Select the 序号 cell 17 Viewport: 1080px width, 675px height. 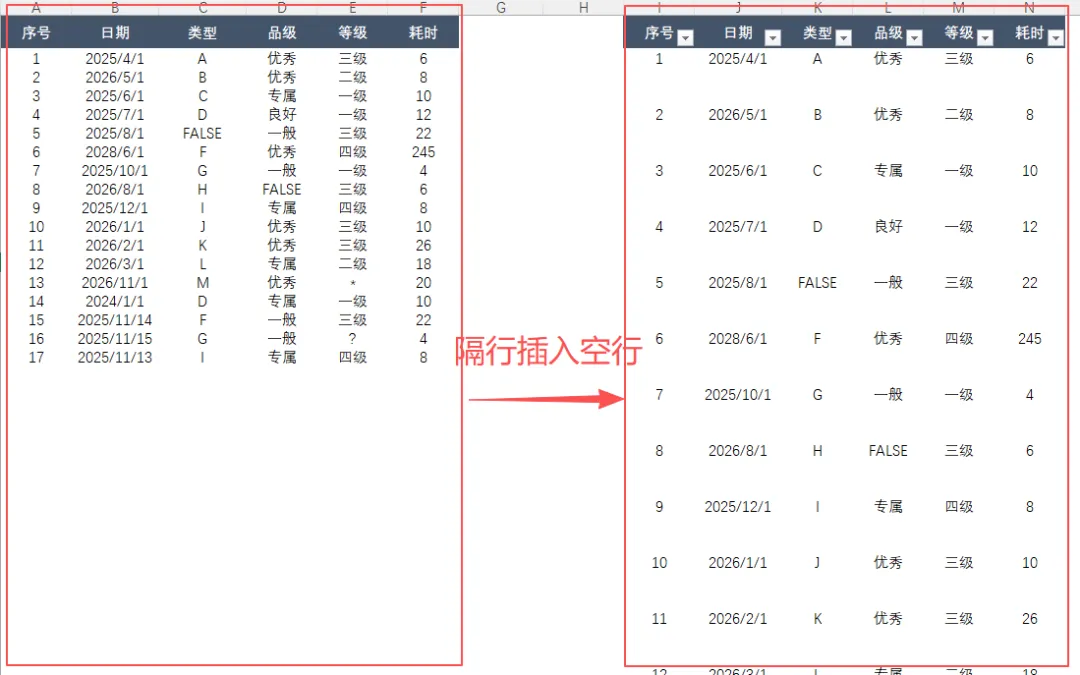(36, 357)
